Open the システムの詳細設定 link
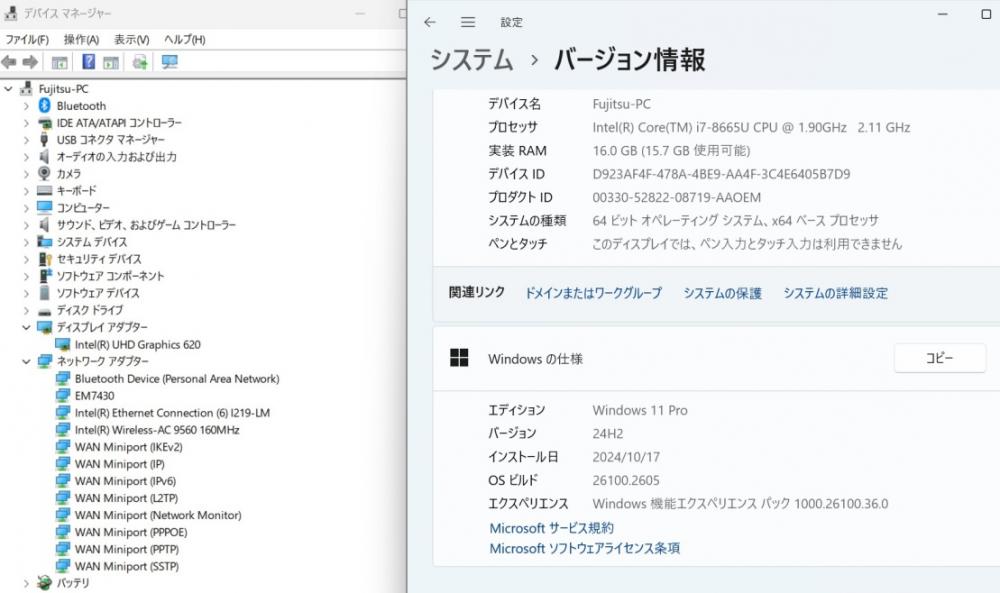 [x=835, y=293]
